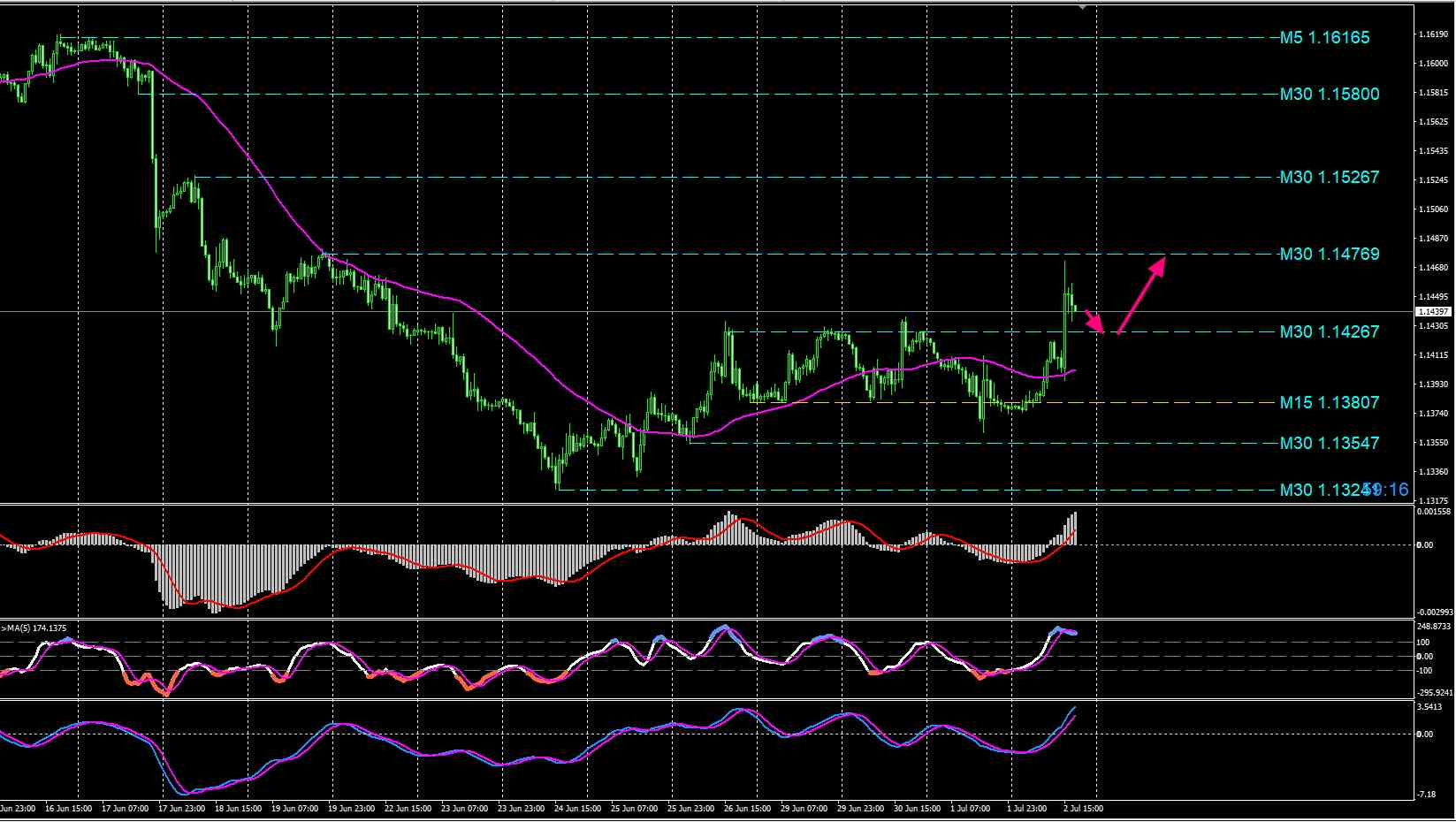Click the 2 Jul 15:00 time label
The width and height of the screenshot is (1456, 822).
click(x=1083, y=809)
